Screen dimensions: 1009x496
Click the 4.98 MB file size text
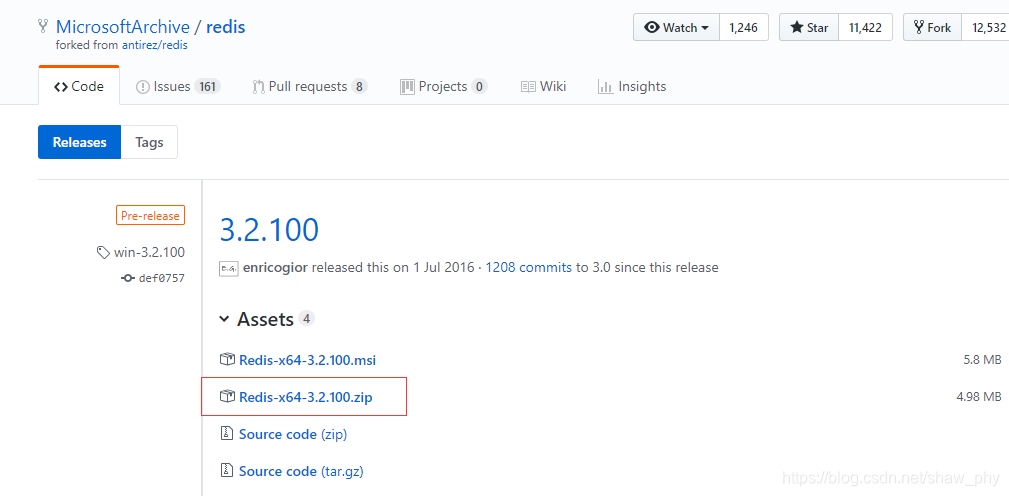[x=979, y=397]
